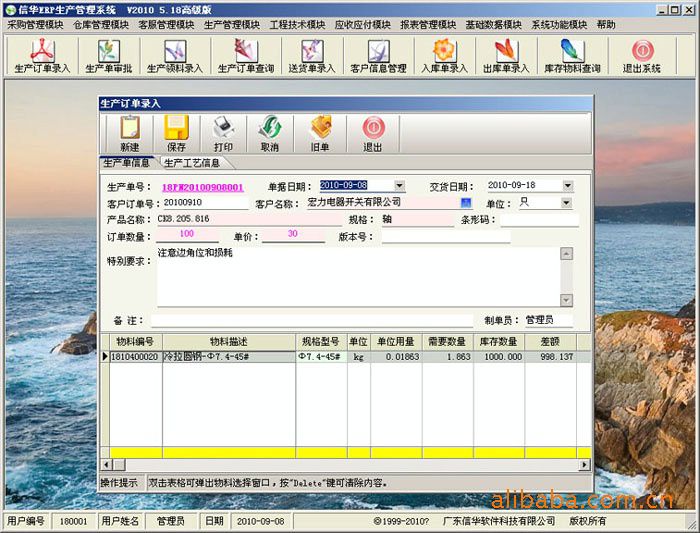Click 打印 printer icon
Viewport: 700px width, 533px height.
coord(223,133)
